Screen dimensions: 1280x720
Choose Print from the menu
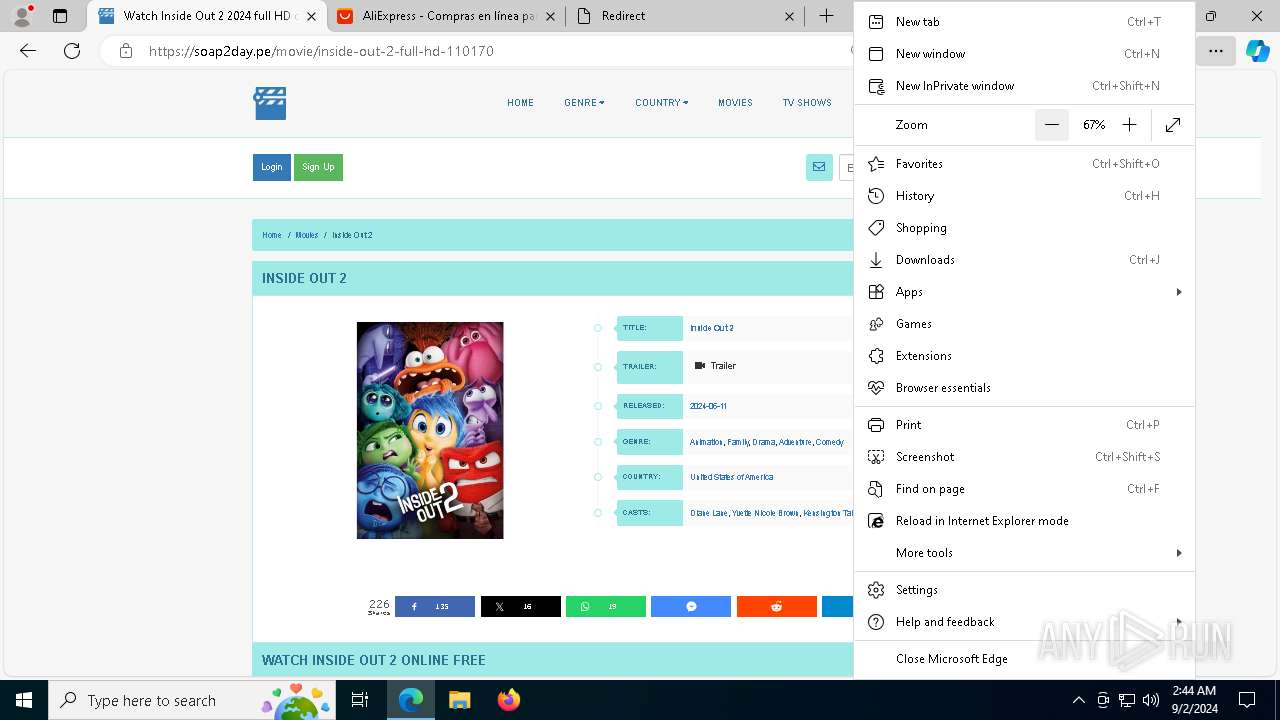[x=1024, y=425]
